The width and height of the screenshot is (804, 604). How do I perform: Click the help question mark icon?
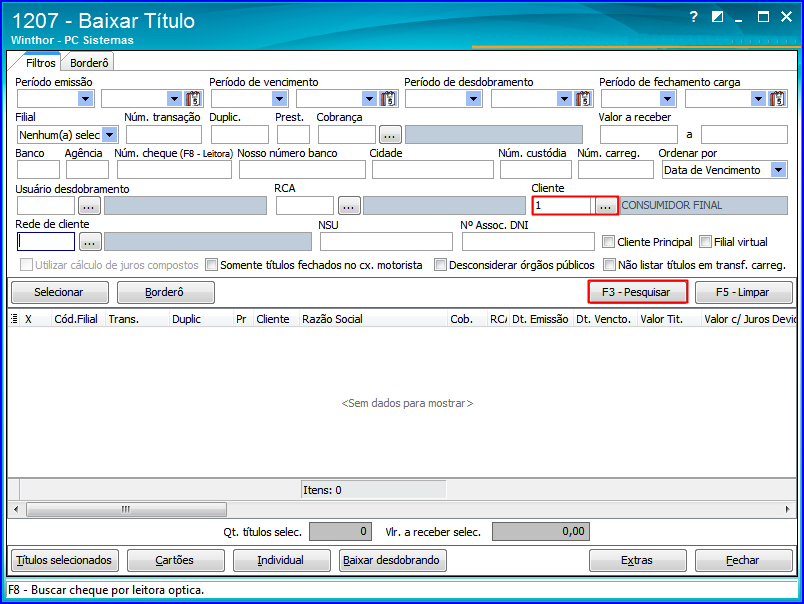point(694,17)
